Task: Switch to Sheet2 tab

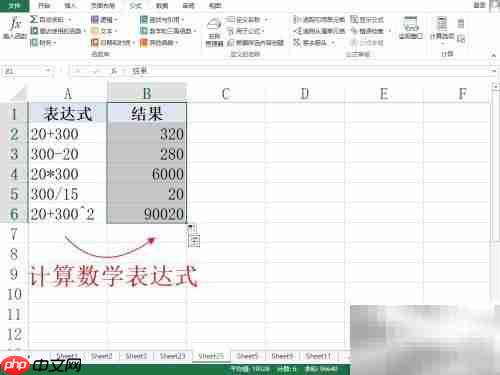Action: (x=101, y=356)
